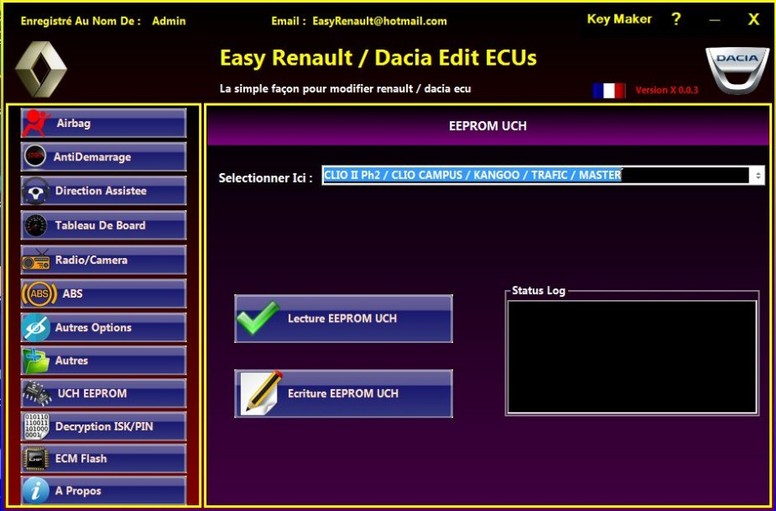Click the radio icon beside Radio/Camera
Viewport: 776px width, 511px height.
pyautogui.click(x=36, y=261)
